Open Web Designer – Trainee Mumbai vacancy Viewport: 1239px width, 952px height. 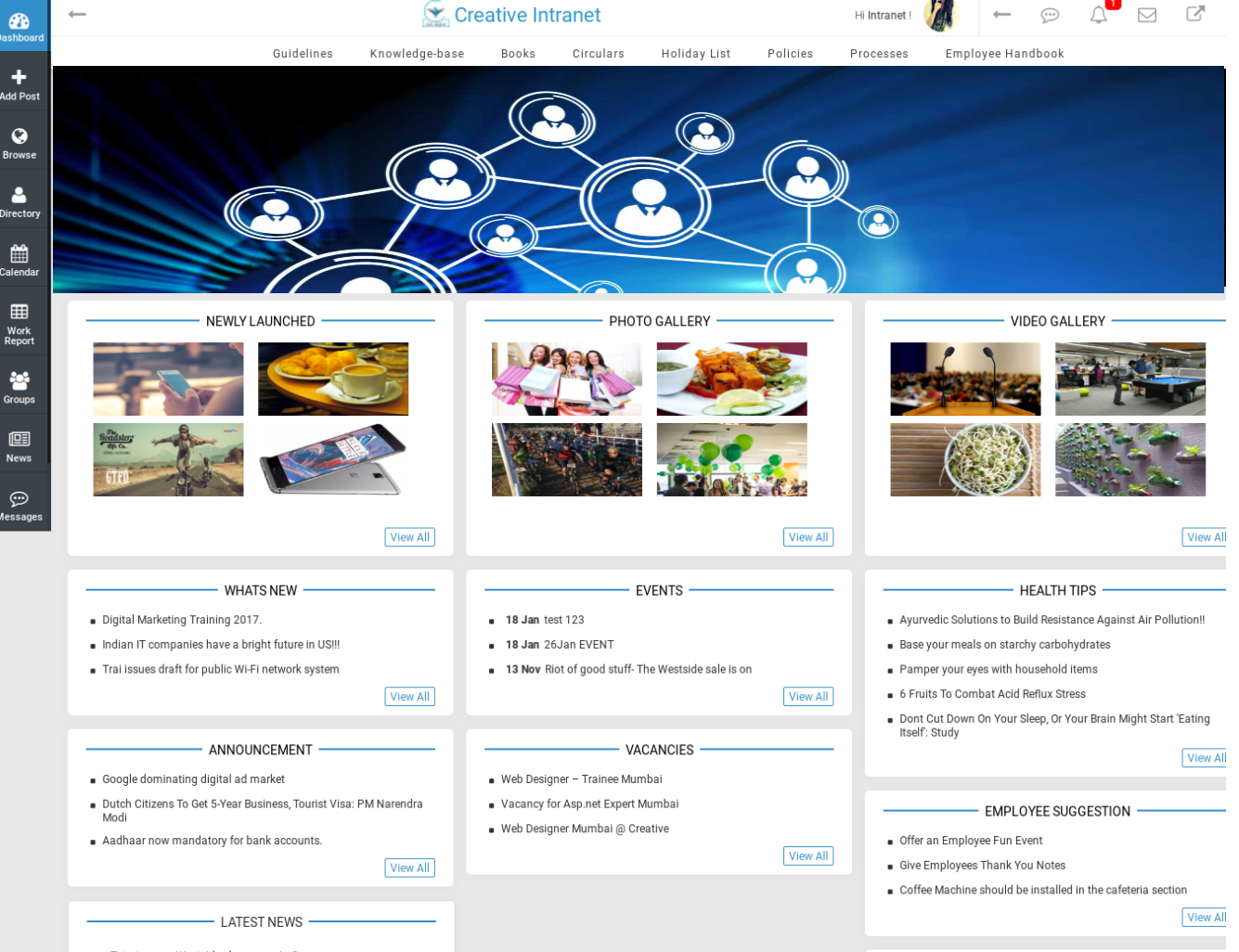click(581, 779)
